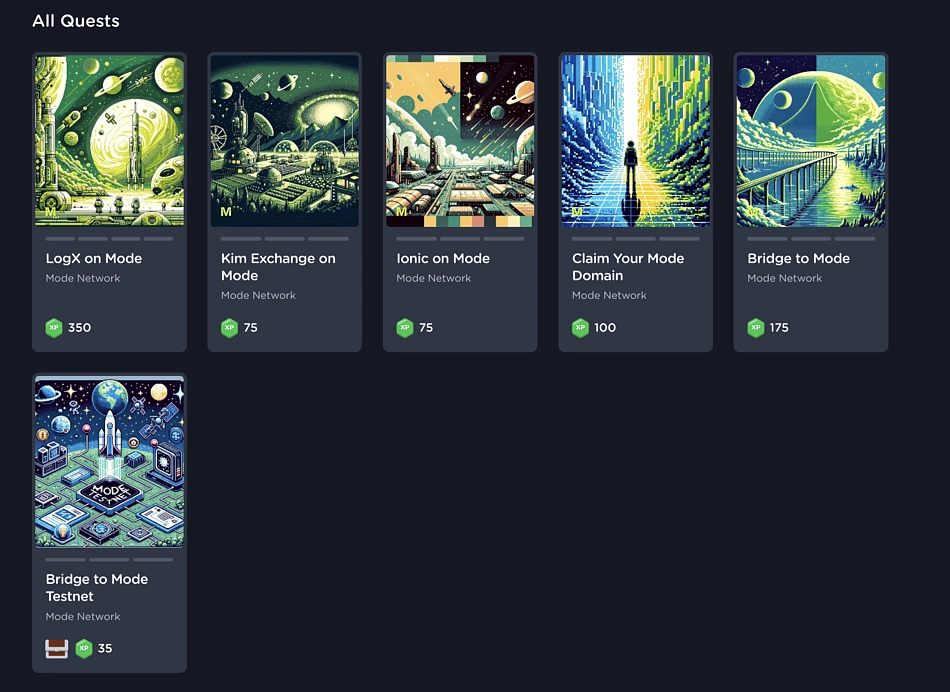
Task: Click the treasure chest icon on Testnet card
Action: (x=56, y=649)
